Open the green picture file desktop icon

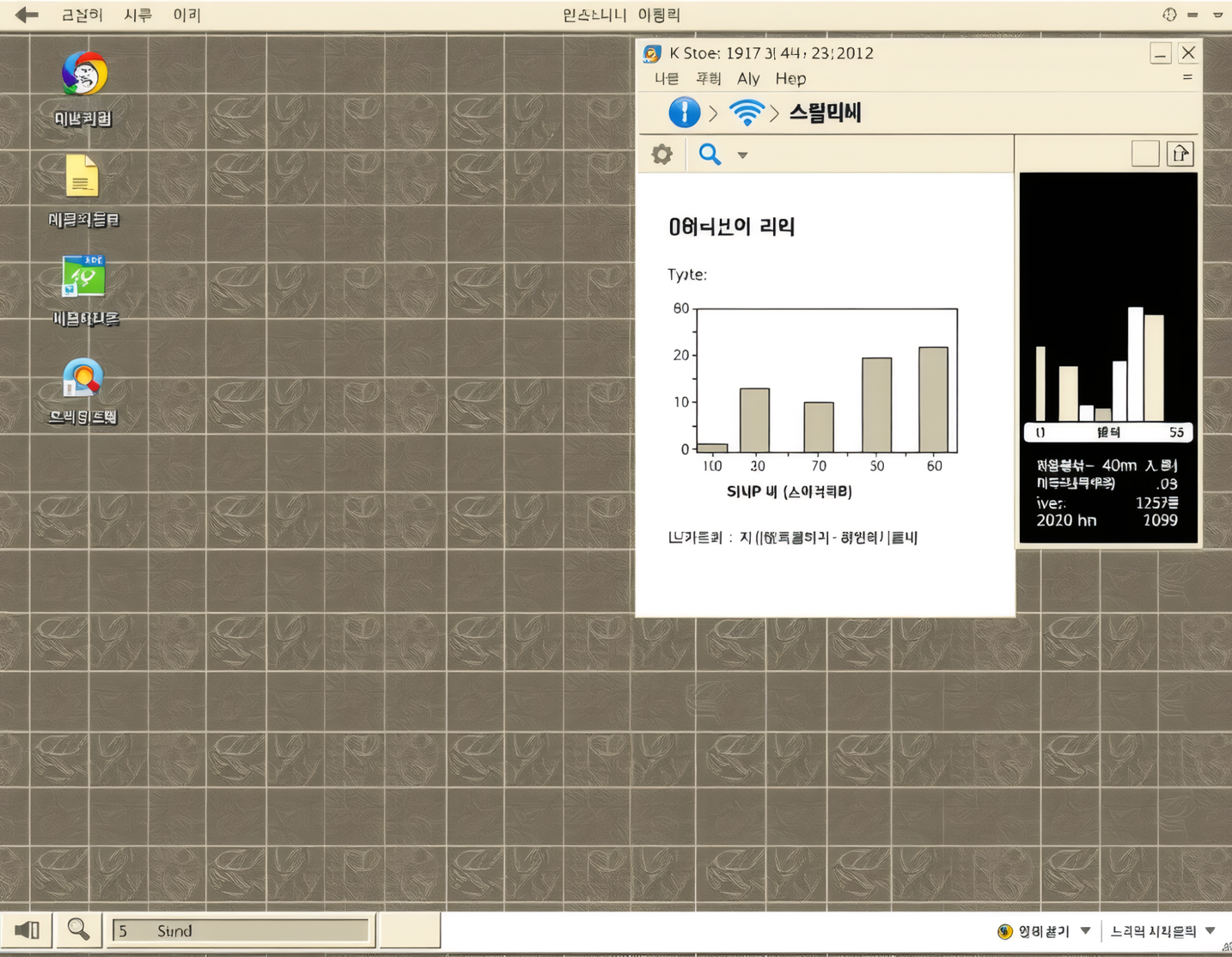click(x=83, y=276)
